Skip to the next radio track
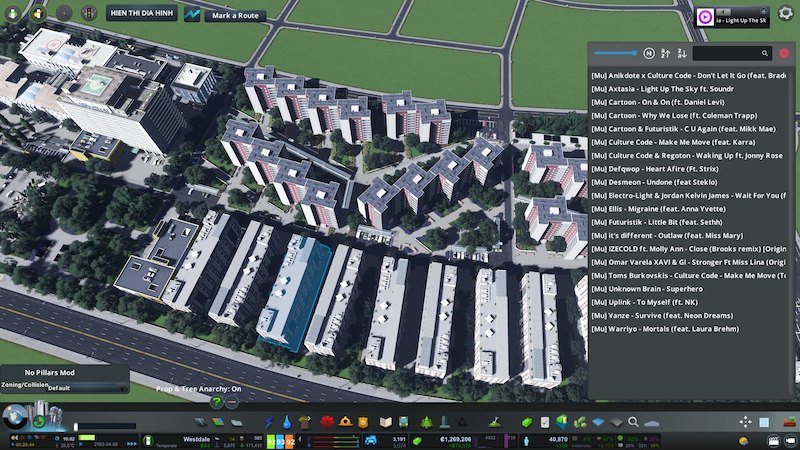Screen dimensions: 800x450 [649, 53]
